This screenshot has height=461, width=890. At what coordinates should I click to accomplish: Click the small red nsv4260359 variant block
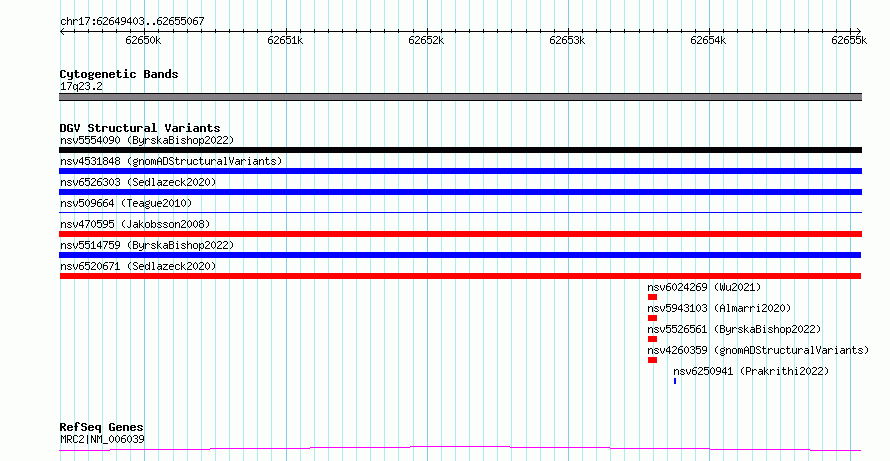tap(652, 360)
